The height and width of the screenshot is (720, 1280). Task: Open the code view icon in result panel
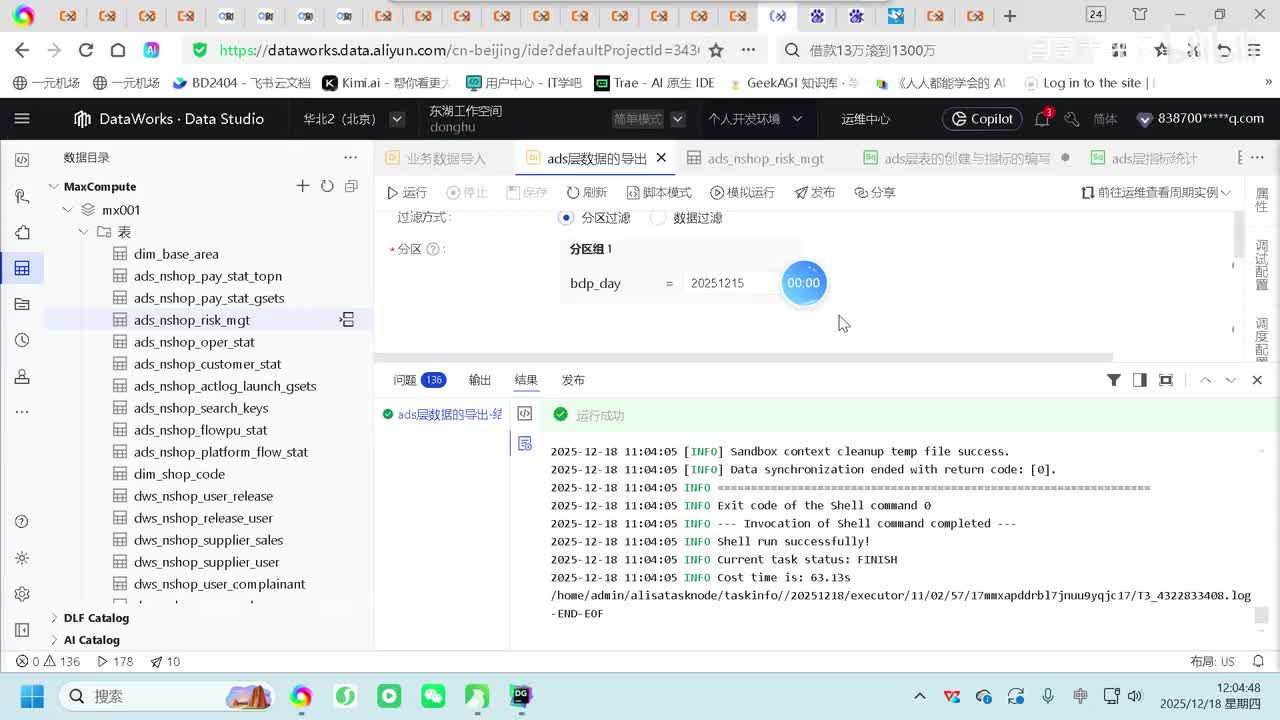click(x=524, y=413)
